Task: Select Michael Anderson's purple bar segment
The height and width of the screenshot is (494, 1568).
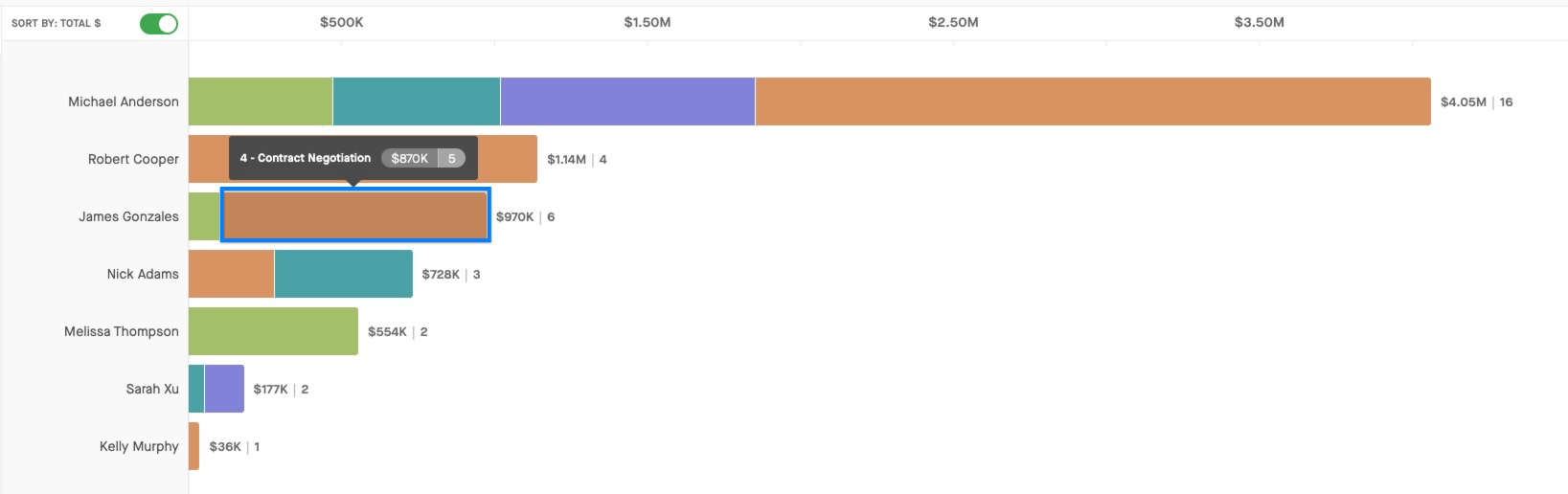Action: tap(627, 101)
